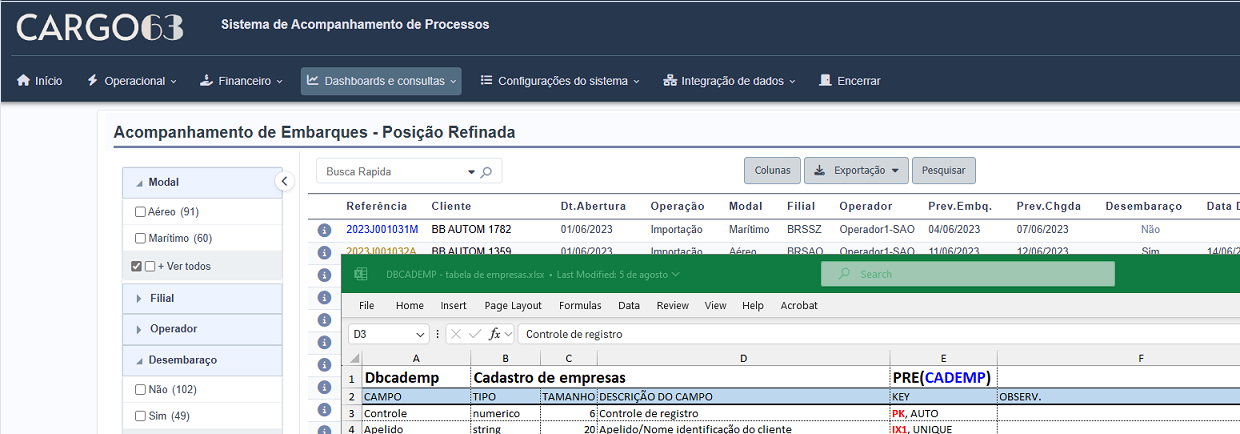Open the Excel Name Box dropdown
The image size is (1240, 434).
(x=420, y=334)
